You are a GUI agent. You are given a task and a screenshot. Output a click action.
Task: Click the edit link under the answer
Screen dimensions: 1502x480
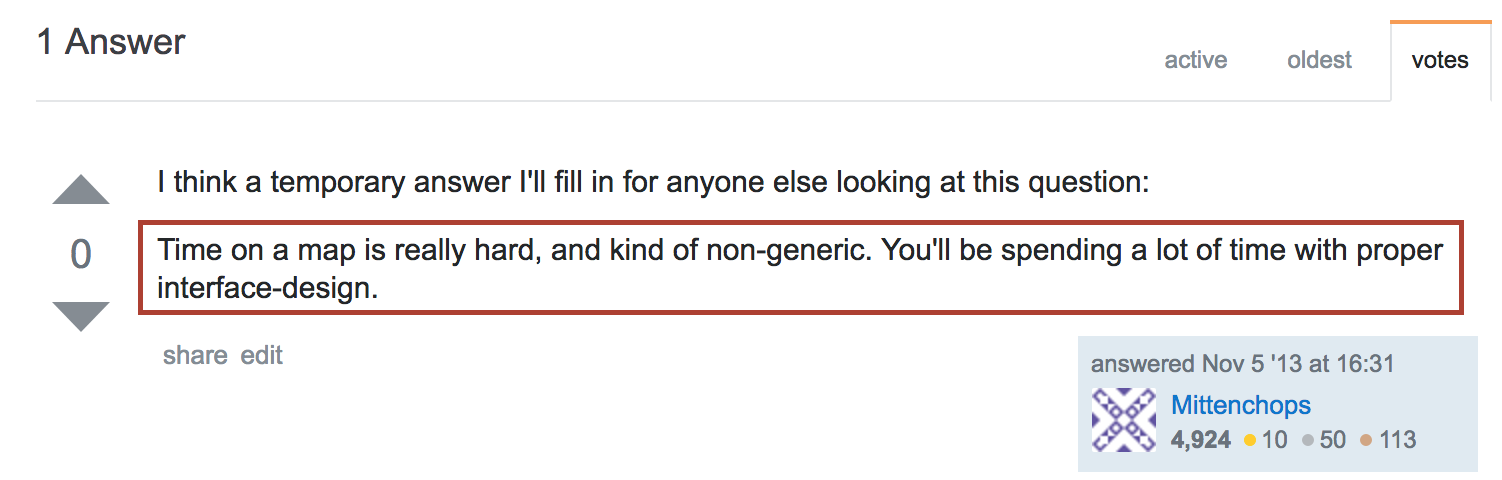tap(262, 355)
